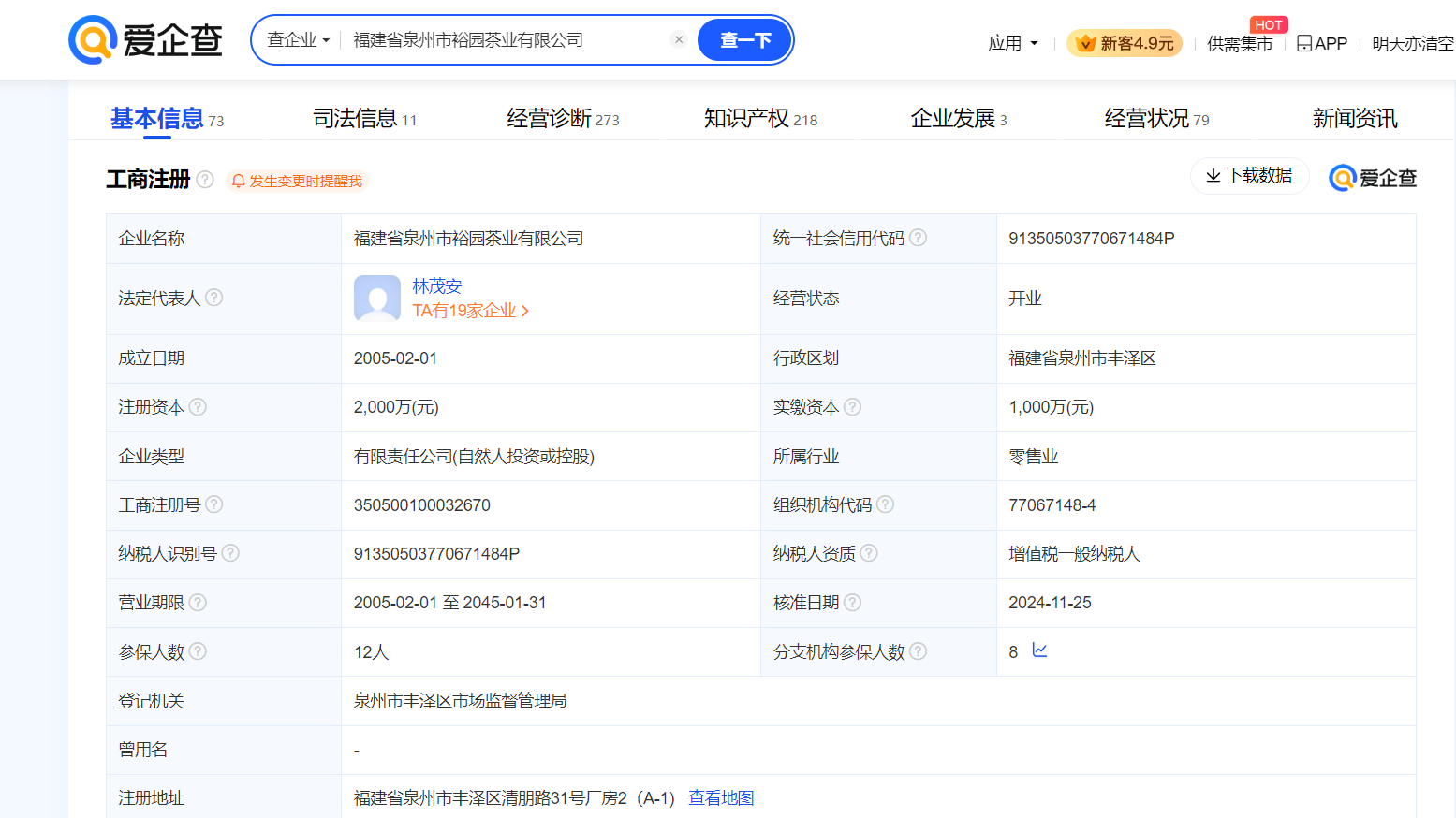This screenshot has height=818, width=1456.
Task: Expand the 应用 dropdown menu
Action: (x=1013, y=43)
